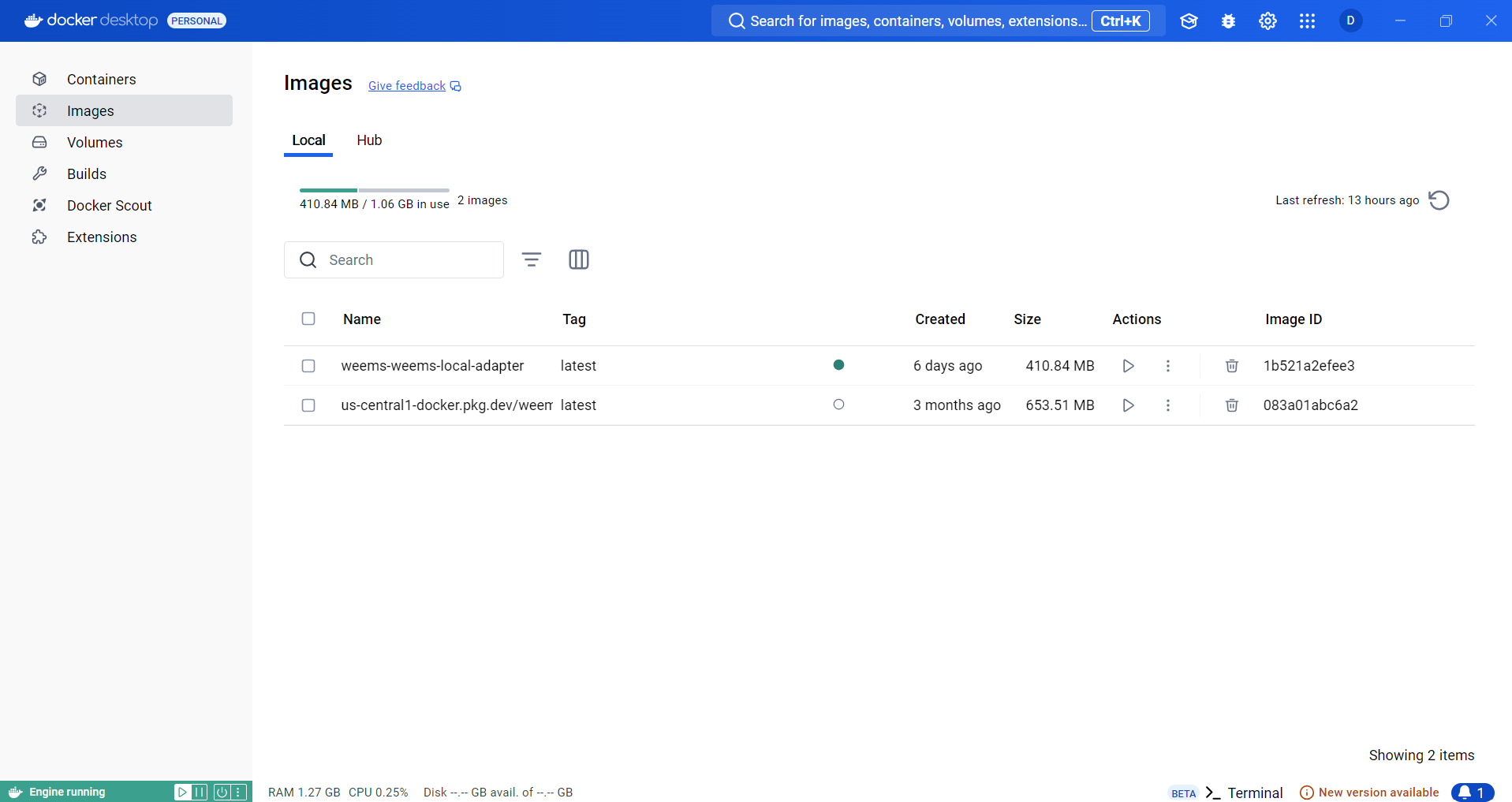Open Settings gear icon
The image size is (1512, 802).
pos(1267,21)
